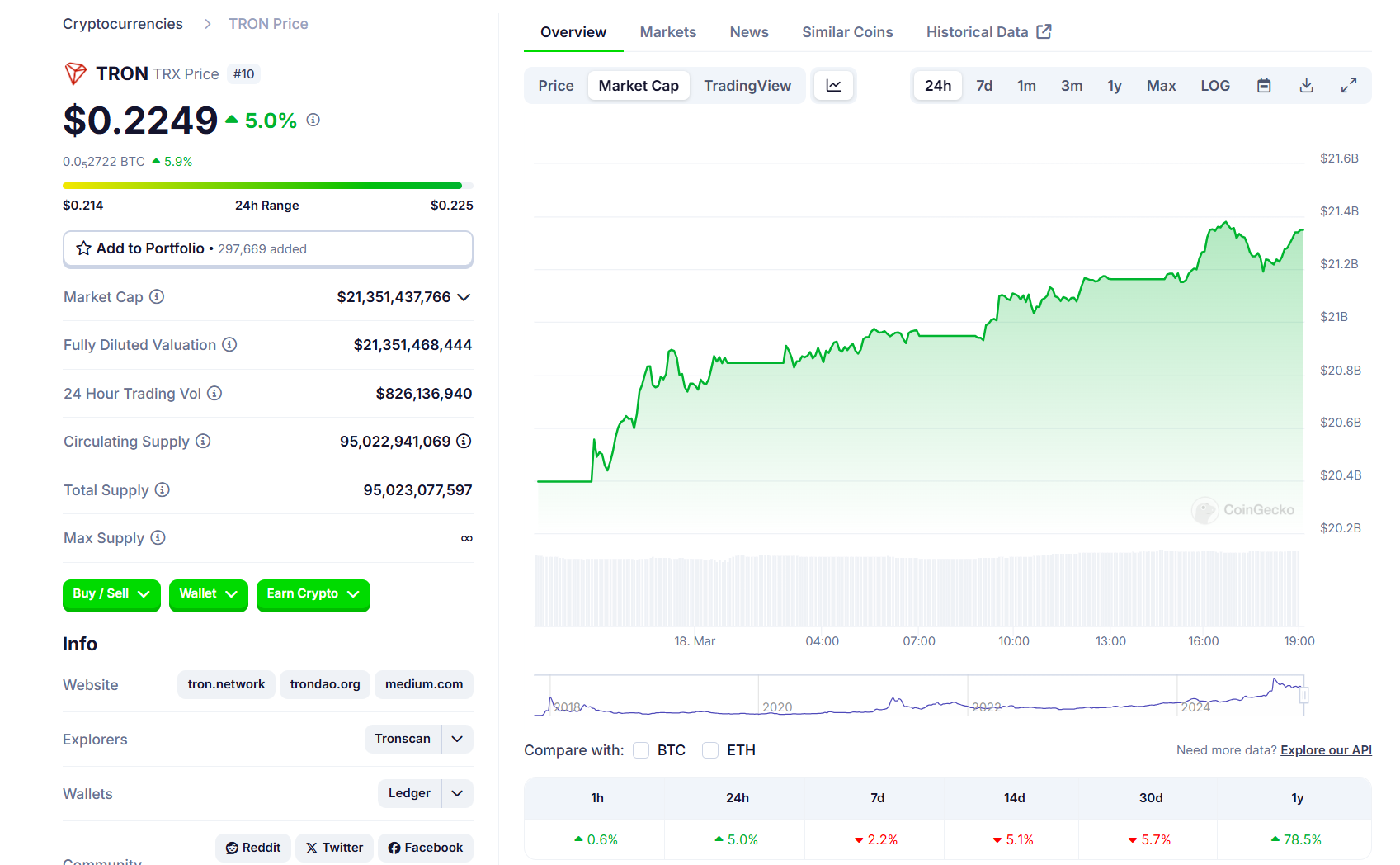Image resolution: width=1400 pixels, height=865 pixels.
Task: Click the chart range navigator right handle
Action: [1303, 696]
